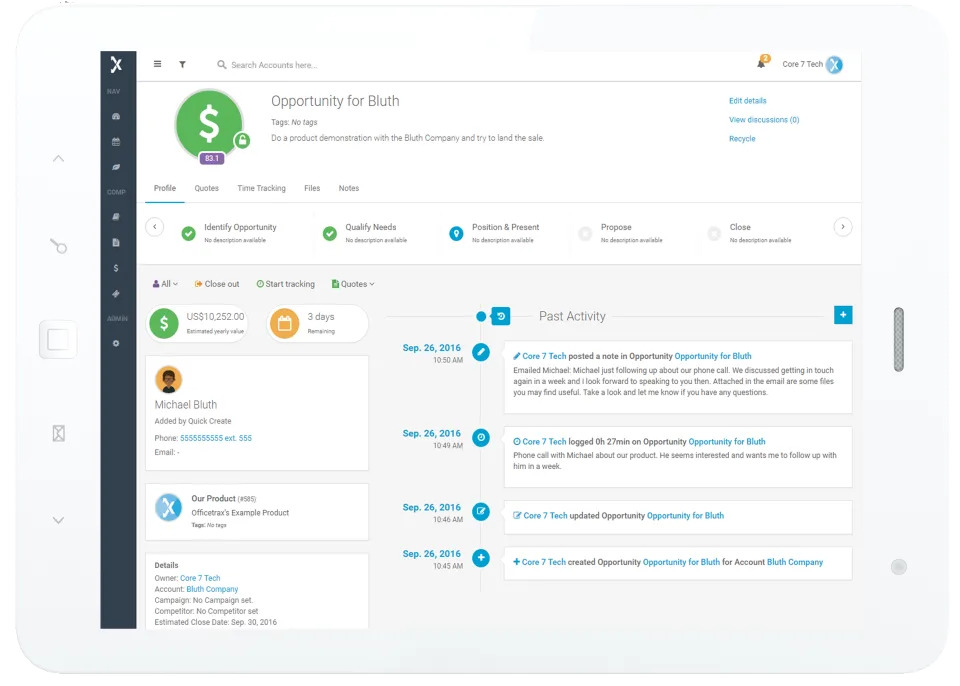Click the ticket icon in sidebar
Screen dimensions: 960x686
pos(116,294)
